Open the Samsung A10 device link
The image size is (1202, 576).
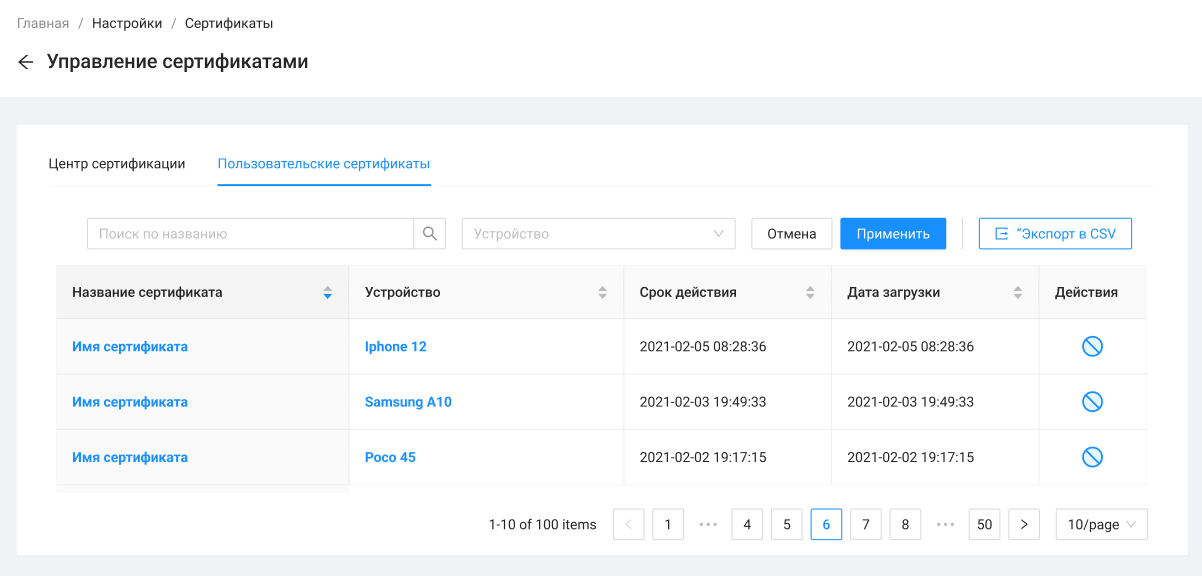[x=408, y=402]
